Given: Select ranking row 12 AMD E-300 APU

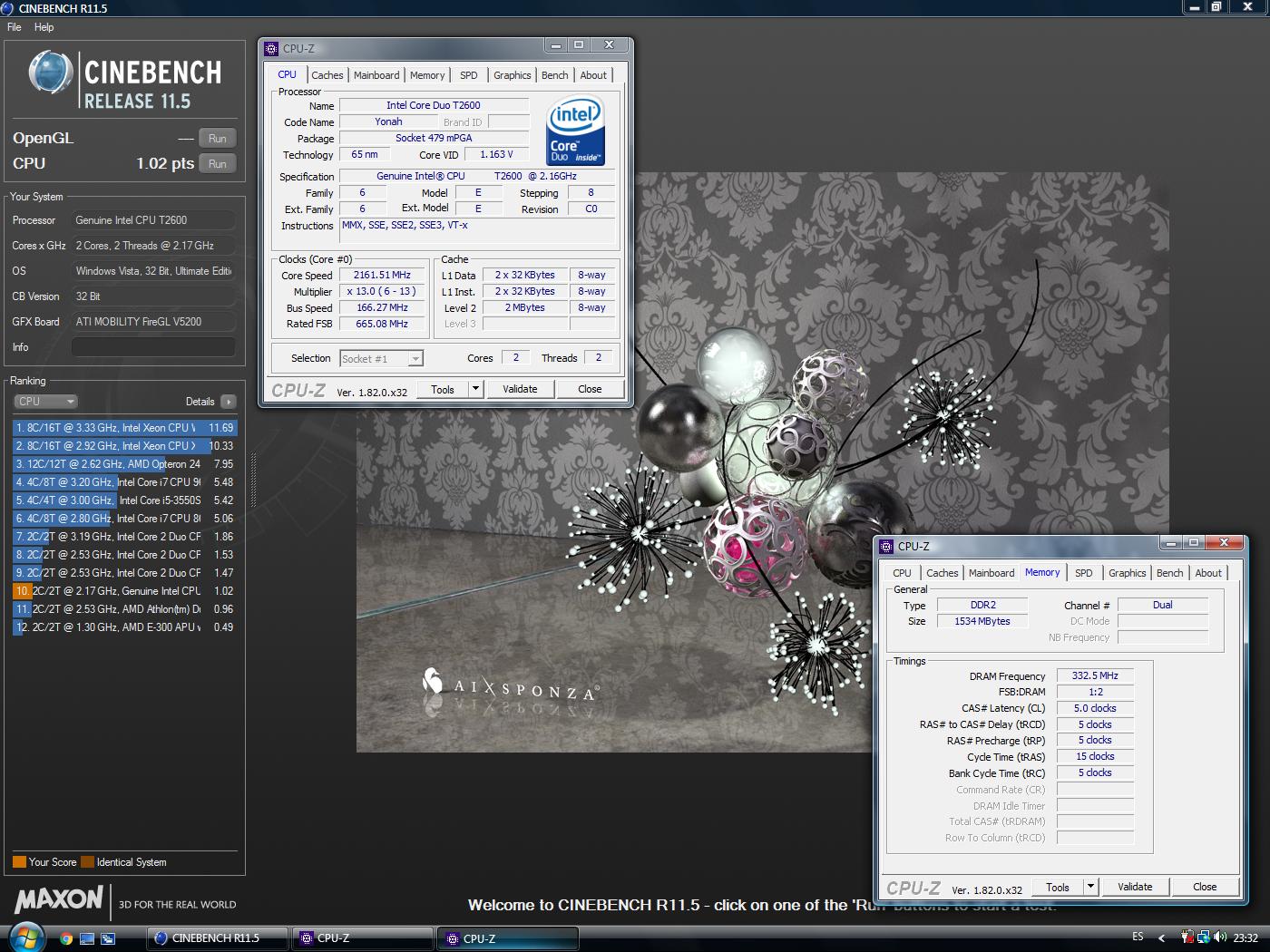Looking at the screenshot, I should click(x=124, y=627).
